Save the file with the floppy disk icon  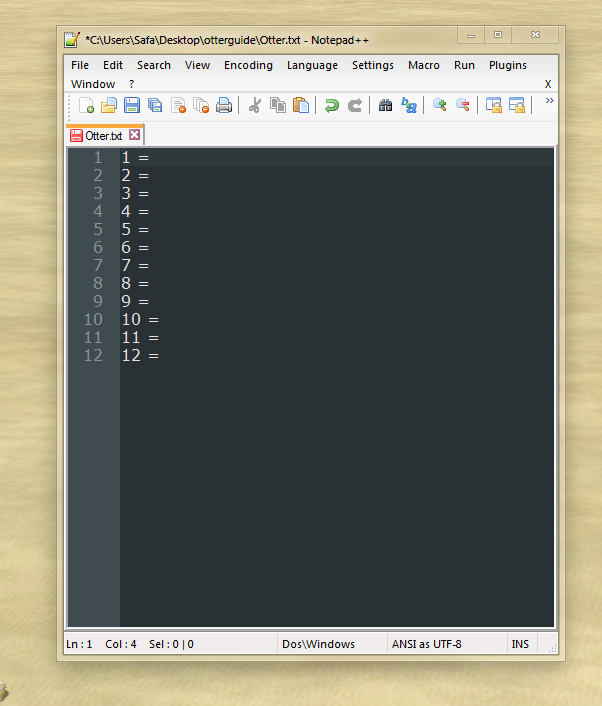(x=131, y=105)
